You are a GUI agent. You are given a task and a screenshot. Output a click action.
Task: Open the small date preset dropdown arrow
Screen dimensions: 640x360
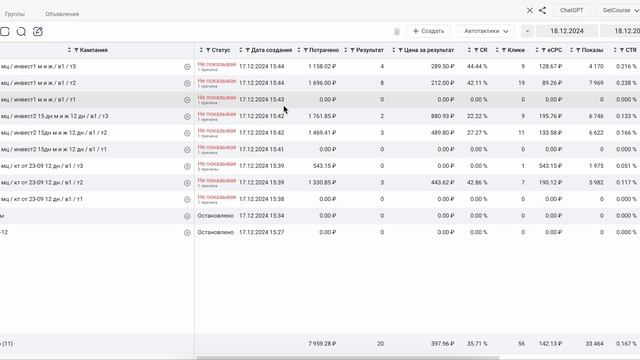click(x=527, y=31)
